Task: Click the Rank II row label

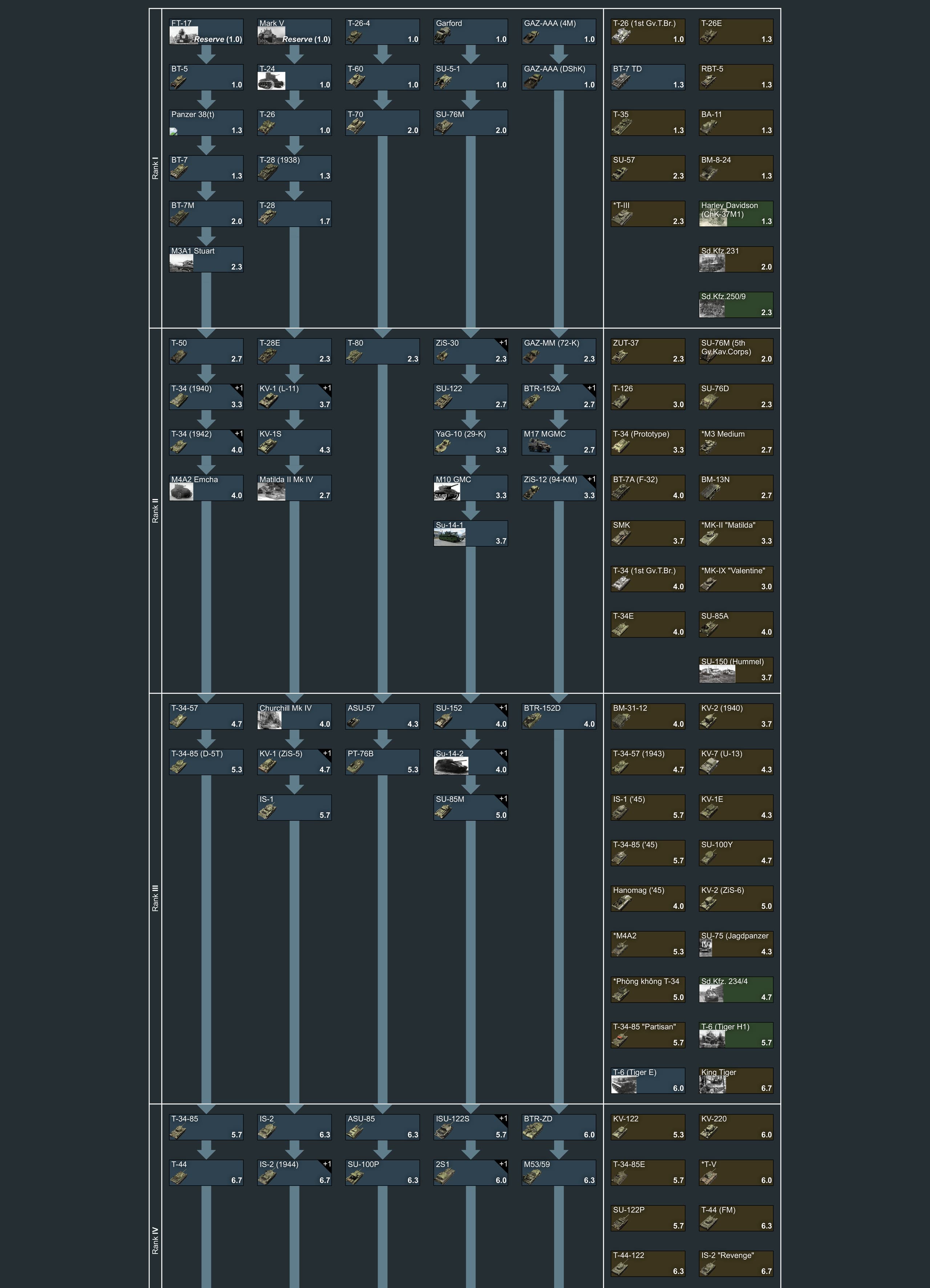Action: point(155,511)
